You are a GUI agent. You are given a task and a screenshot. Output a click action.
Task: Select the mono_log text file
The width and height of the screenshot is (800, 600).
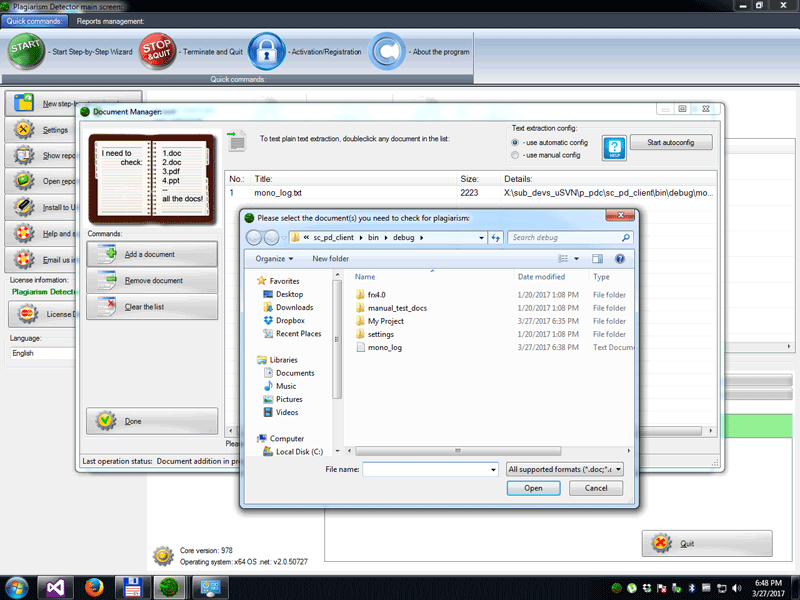click(385, 347)
